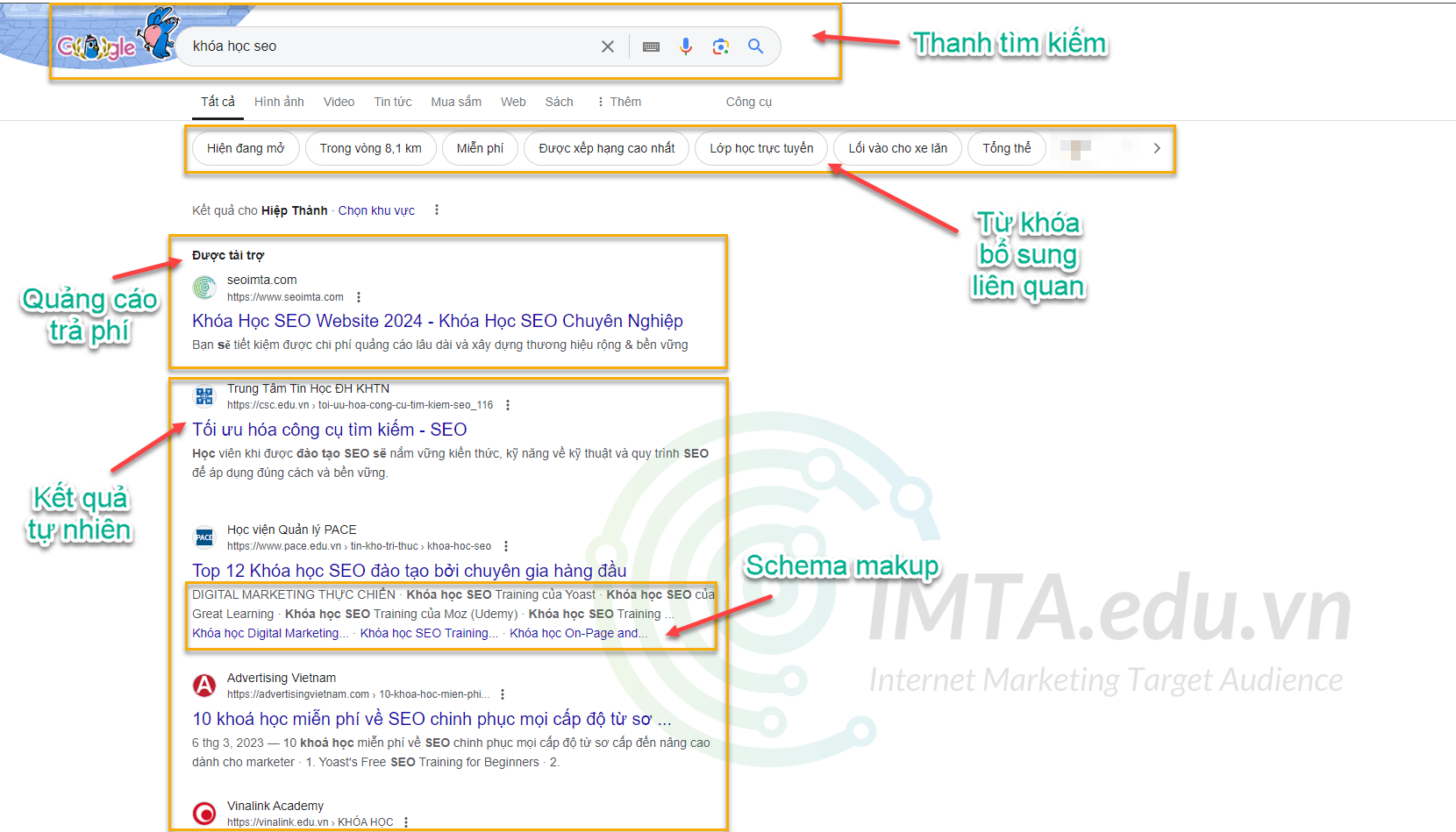Open three-dot menu beside 'Chọn khu vực'
Screen dimensions: 1456x832
point(437,210)
